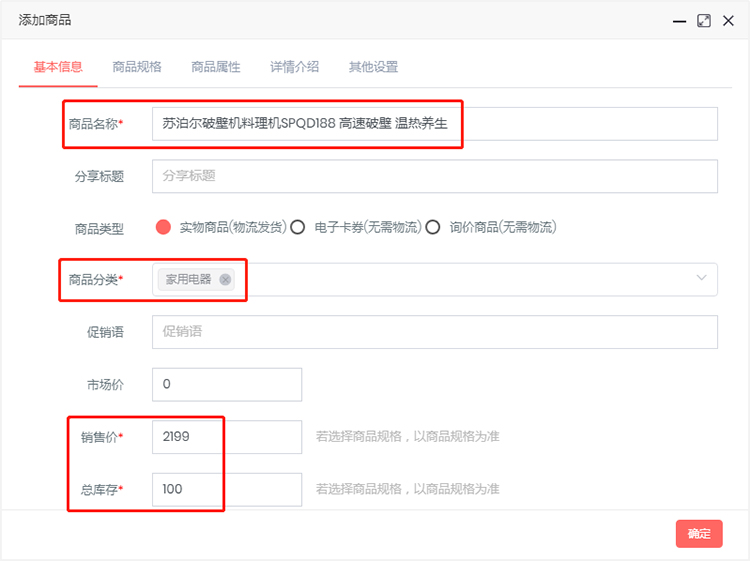Go to the 详情介绍 tab
This screenshot has width=750, height=561.
294,66
